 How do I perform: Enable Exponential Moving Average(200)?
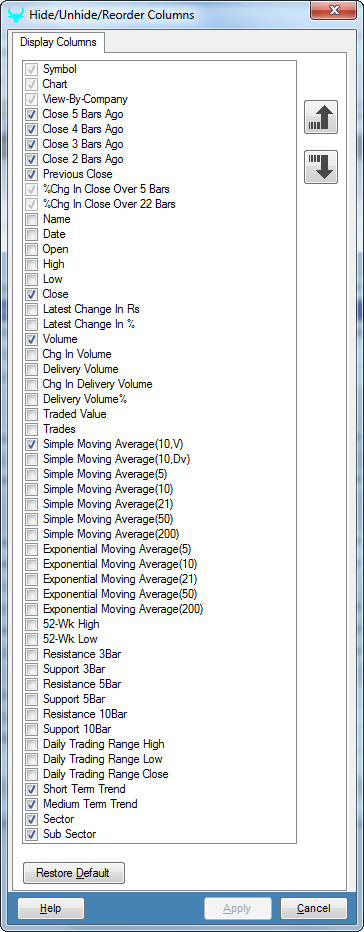[32, 609]
